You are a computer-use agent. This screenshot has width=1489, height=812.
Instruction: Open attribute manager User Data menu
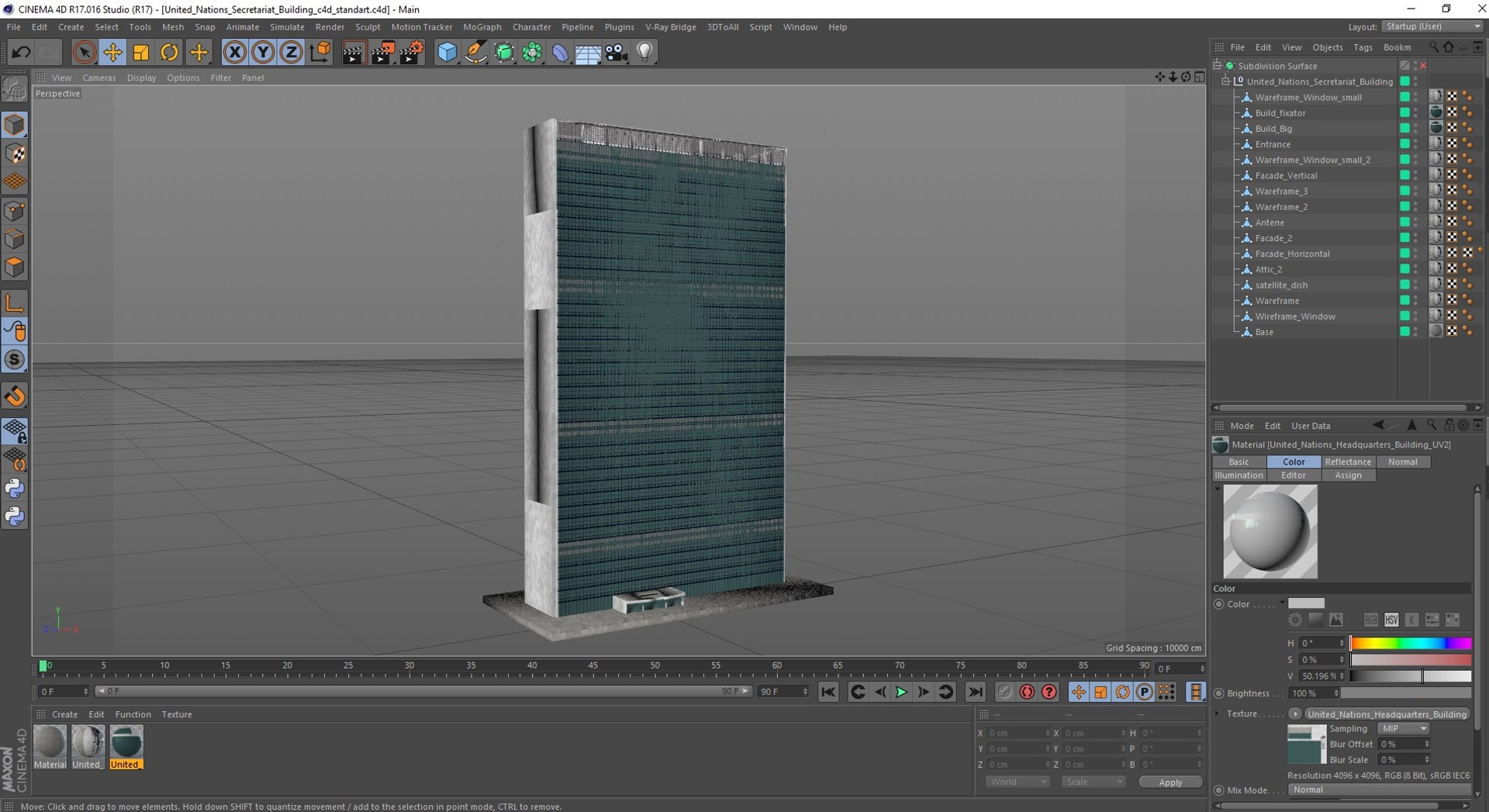(x=1311, y=426)
